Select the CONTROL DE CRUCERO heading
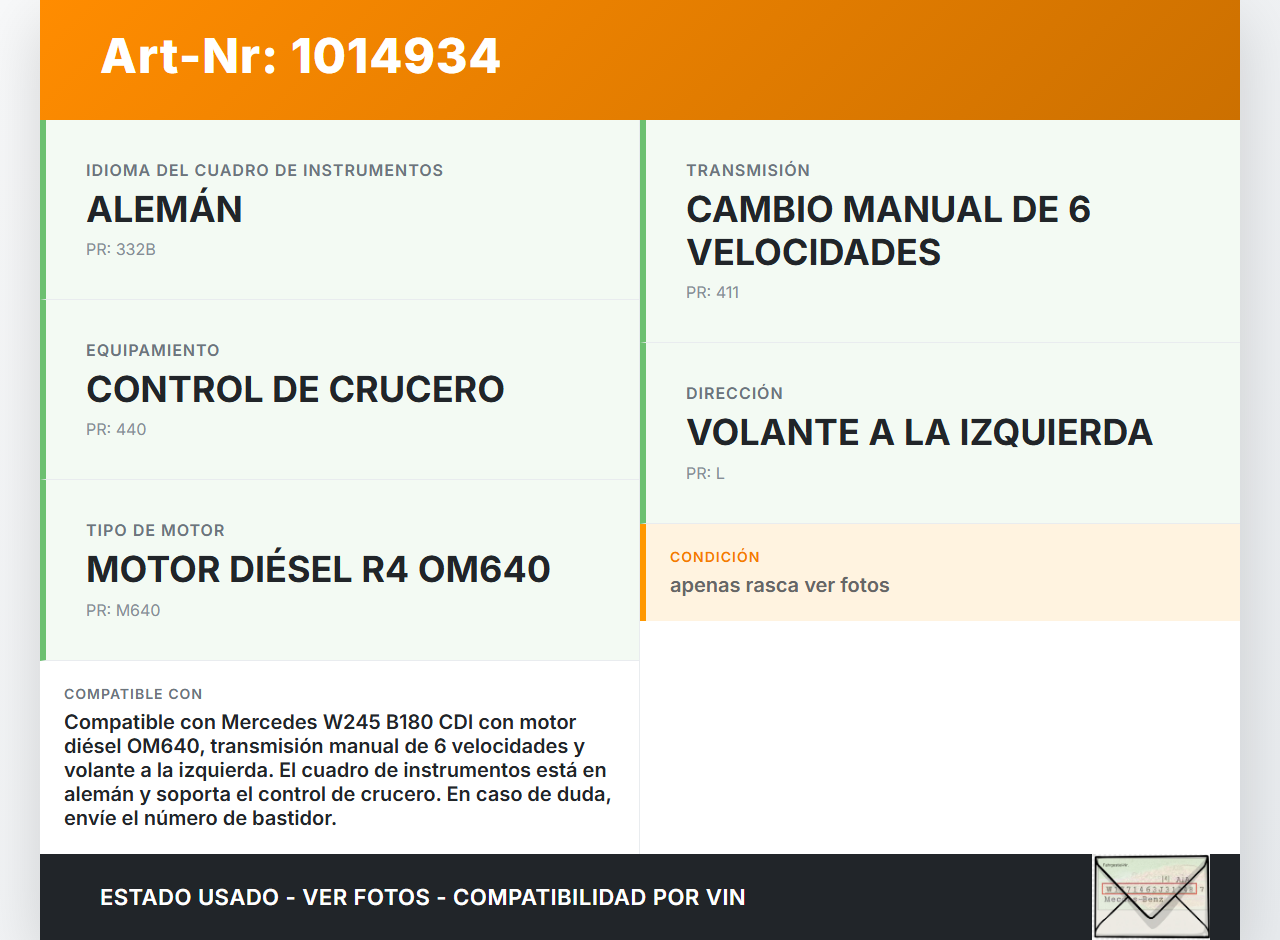 [295, 389]
